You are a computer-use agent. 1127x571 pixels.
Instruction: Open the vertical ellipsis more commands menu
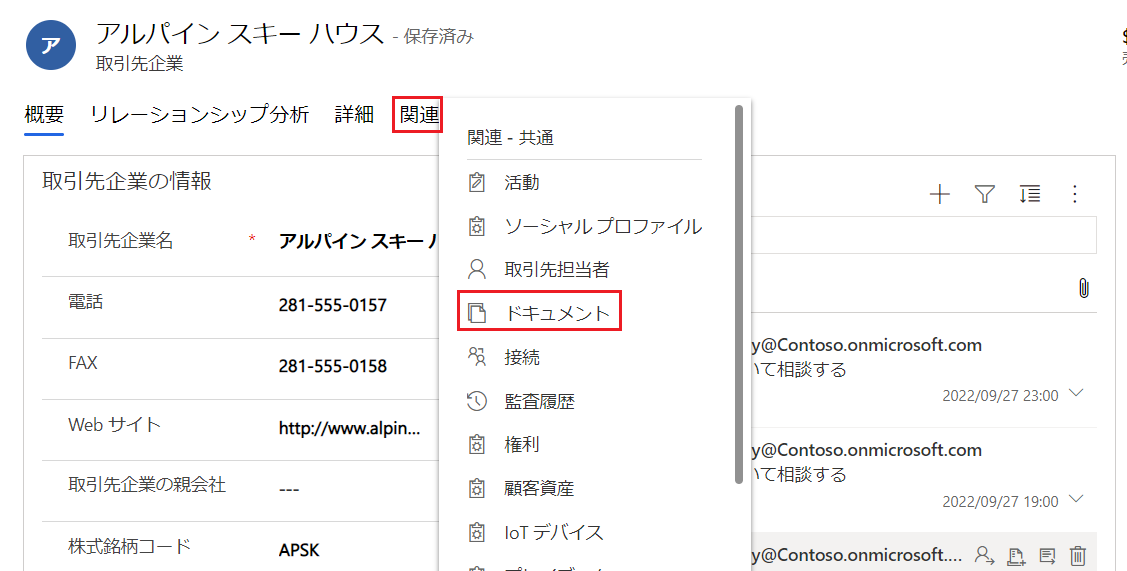1075,194
